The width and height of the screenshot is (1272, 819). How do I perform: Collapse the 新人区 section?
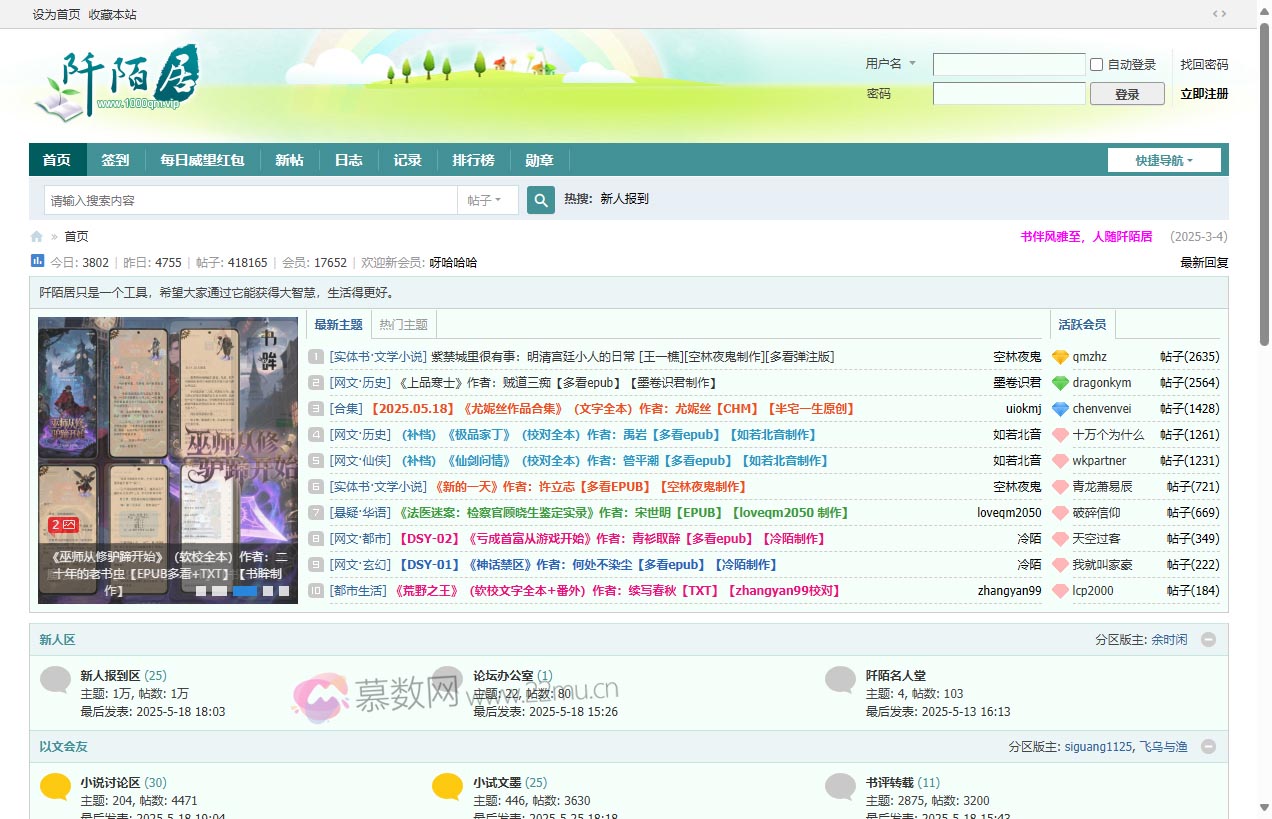tap(1208, 640)
